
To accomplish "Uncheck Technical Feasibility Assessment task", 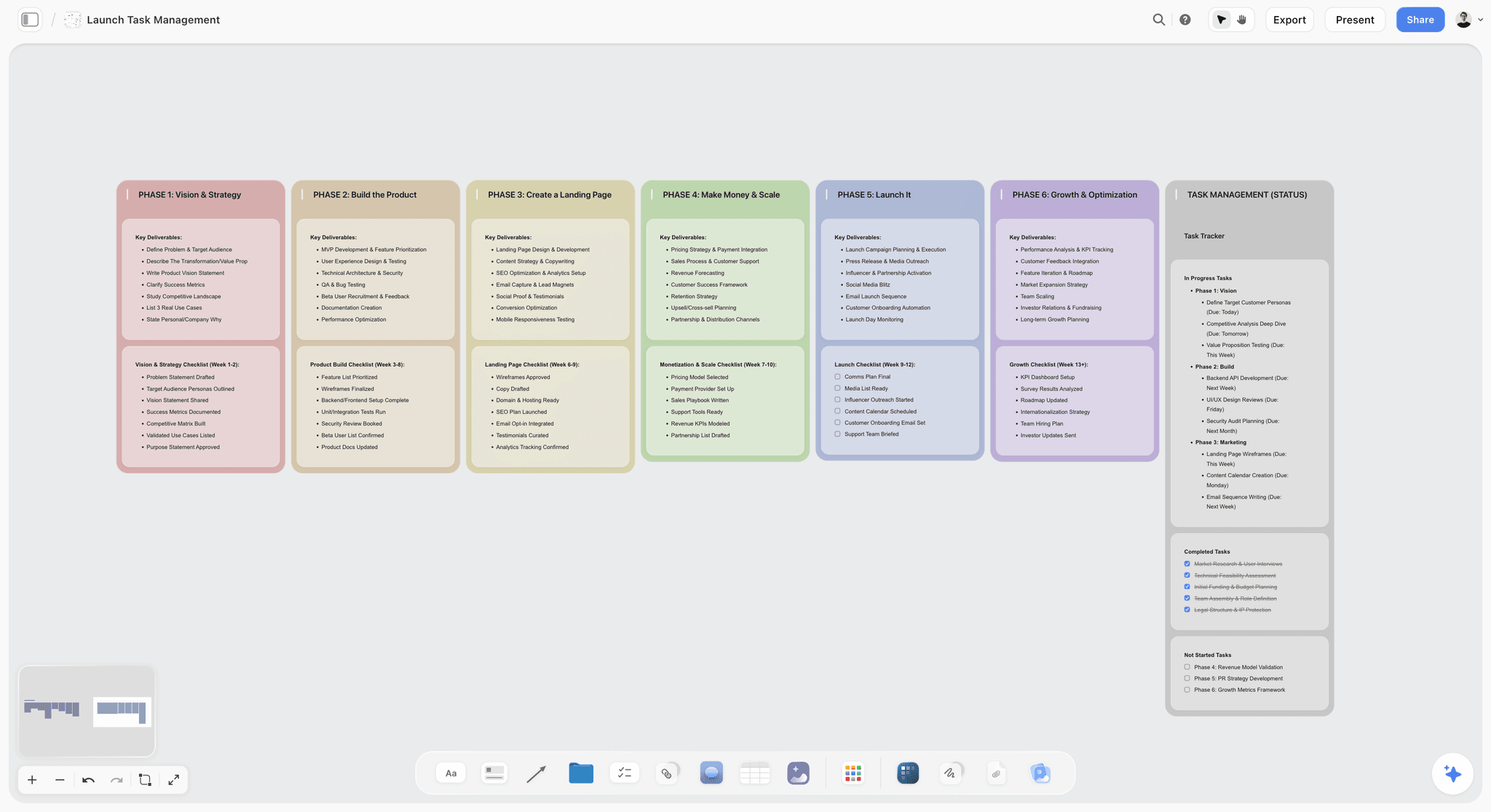I will click(x=1187, y=576).
